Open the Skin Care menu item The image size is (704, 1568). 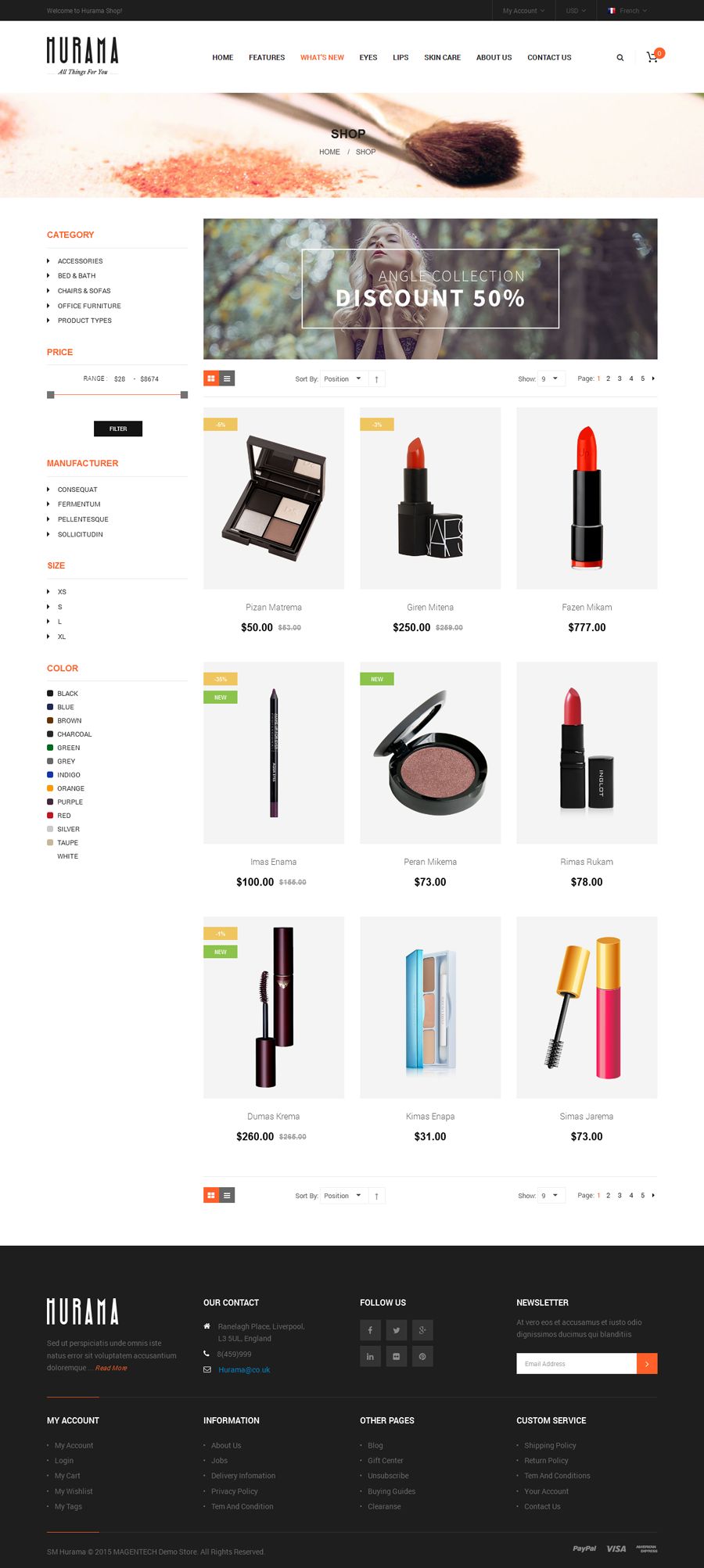coord(442,58)
